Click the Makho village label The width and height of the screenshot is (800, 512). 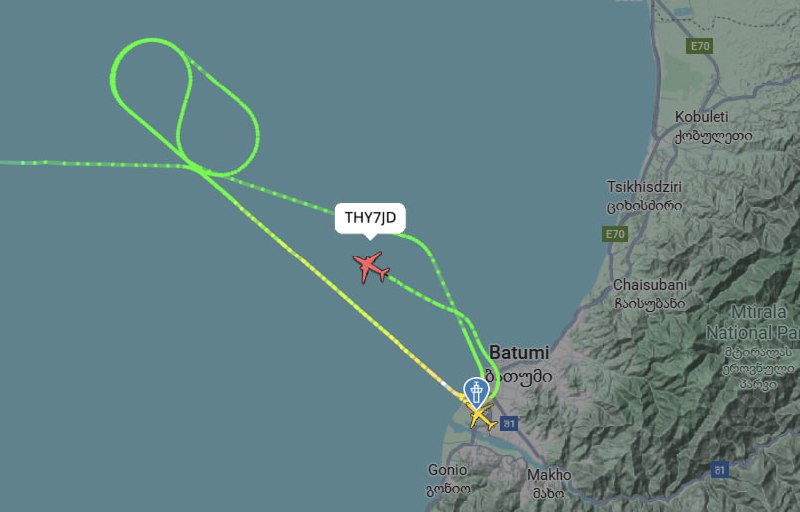click(x=549, y=475)
